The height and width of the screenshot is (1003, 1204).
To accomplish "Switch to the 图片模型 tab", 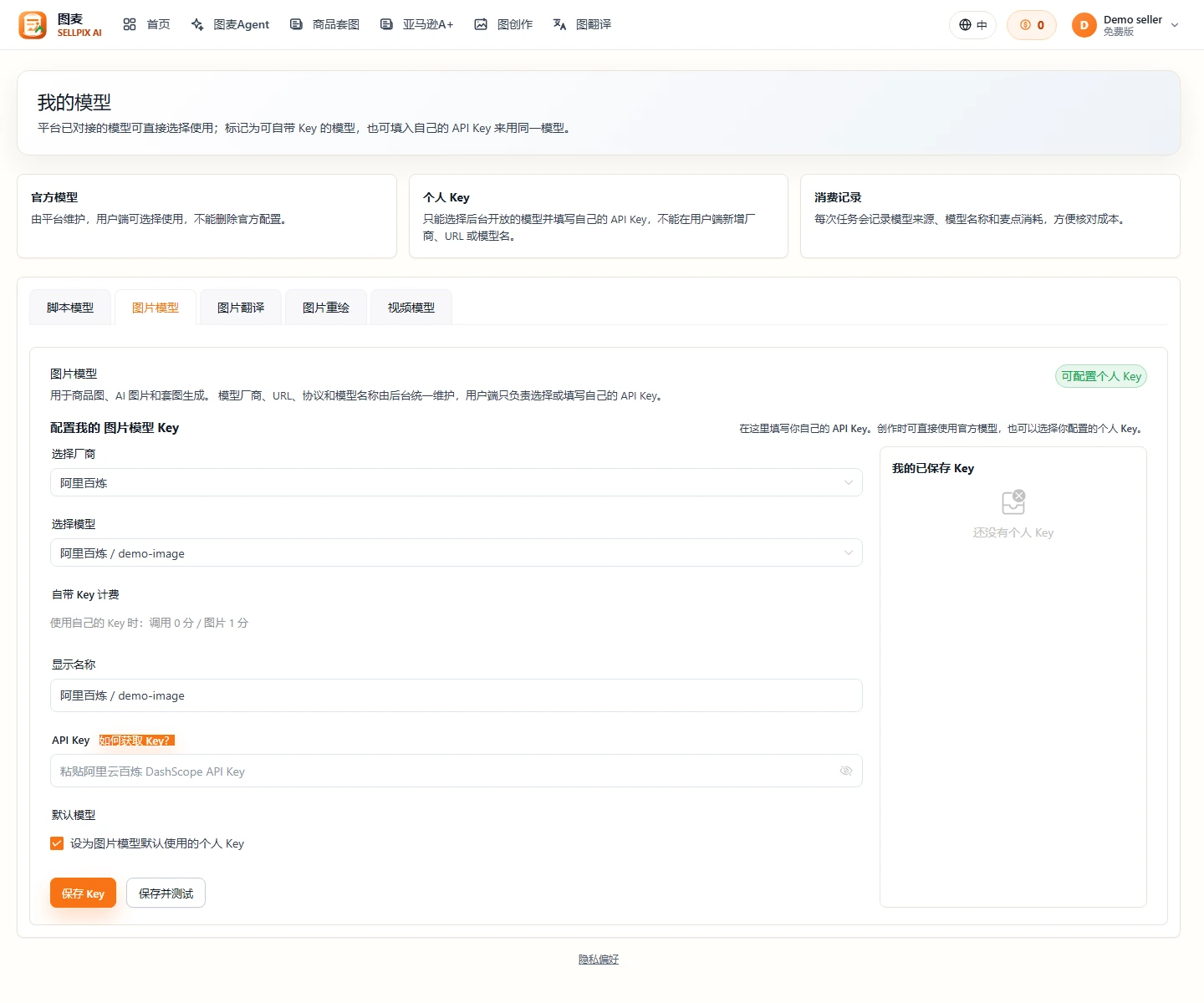I will (156, 308).
